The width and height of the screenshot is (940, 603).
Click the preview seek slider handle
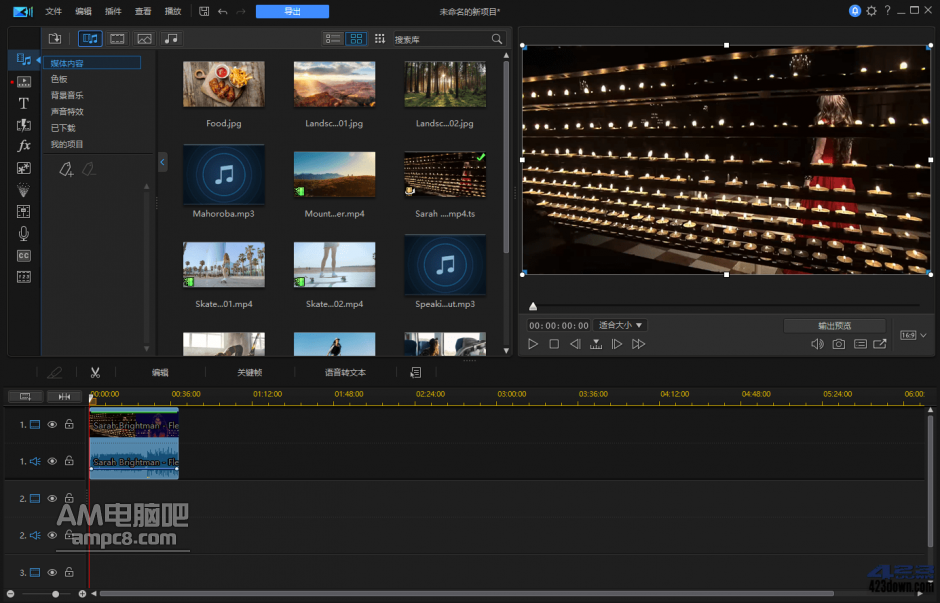pos(533,306)
